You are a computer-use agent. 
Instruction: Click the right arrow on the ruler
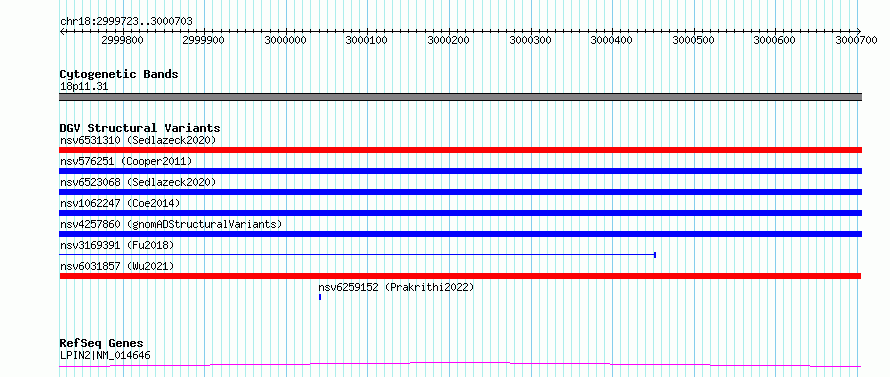coord(858,31)
